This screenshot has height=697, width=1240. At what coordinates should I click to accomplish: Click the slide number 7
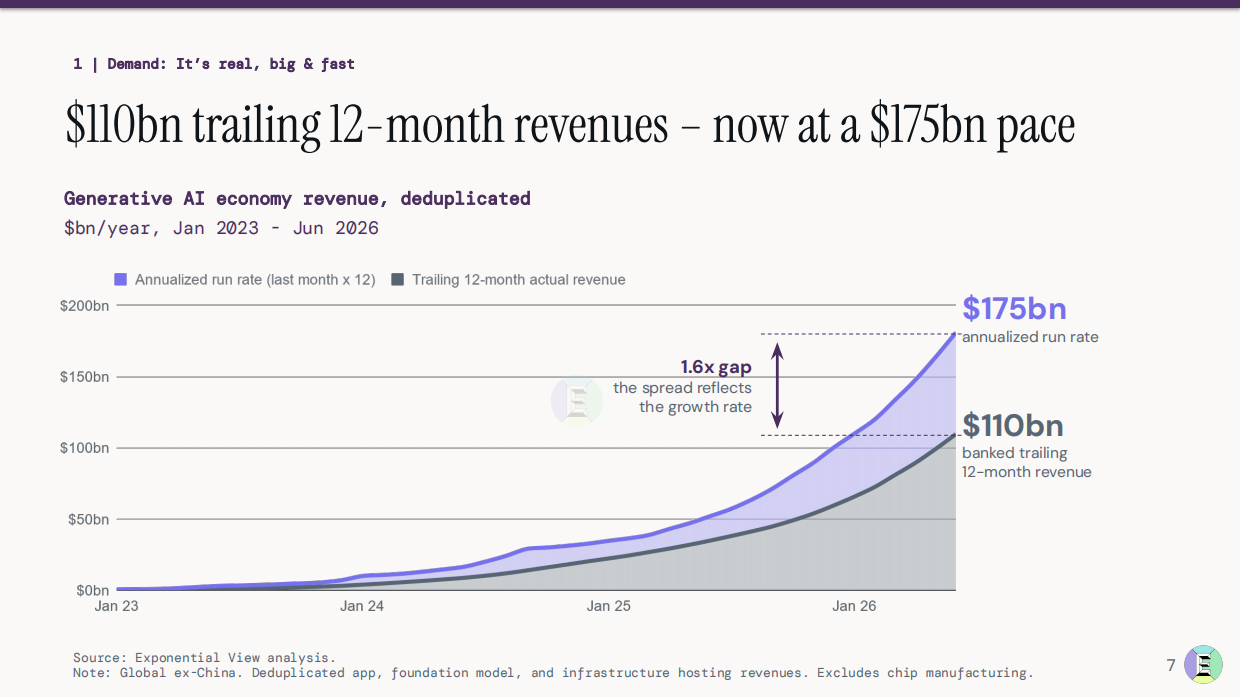point(1171,665)
